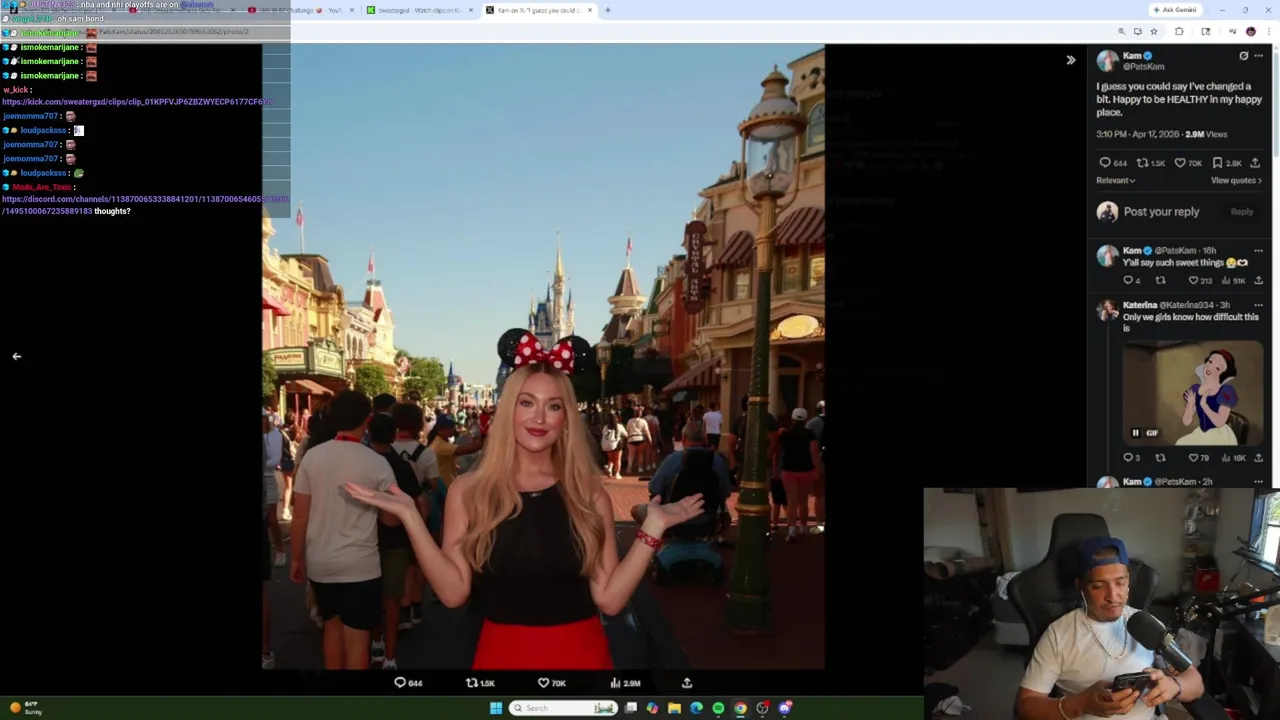Open more options on Katerina's reply
This screenshot has height=720, width=1280.
tap(1259, 305)
